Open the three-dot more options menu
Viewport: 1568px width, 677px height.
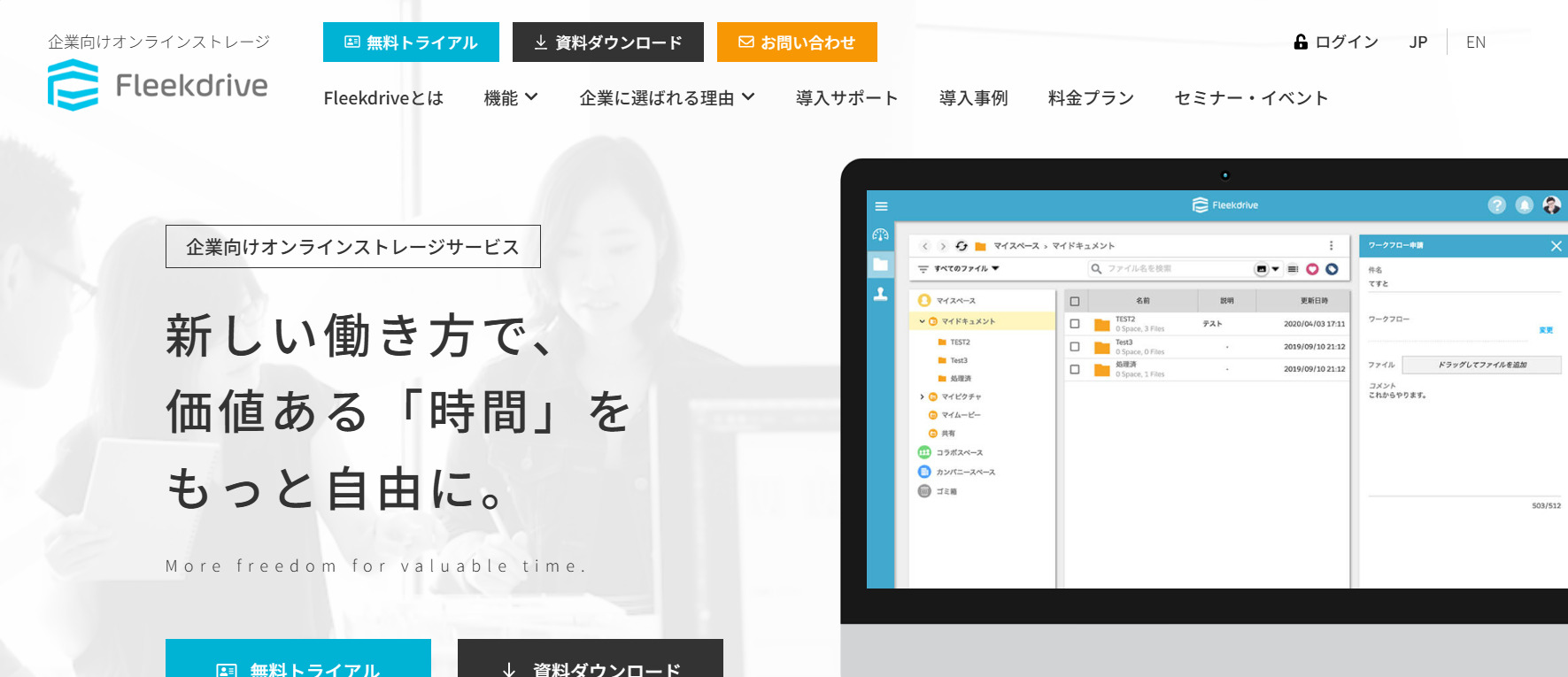click(1331, 246)
